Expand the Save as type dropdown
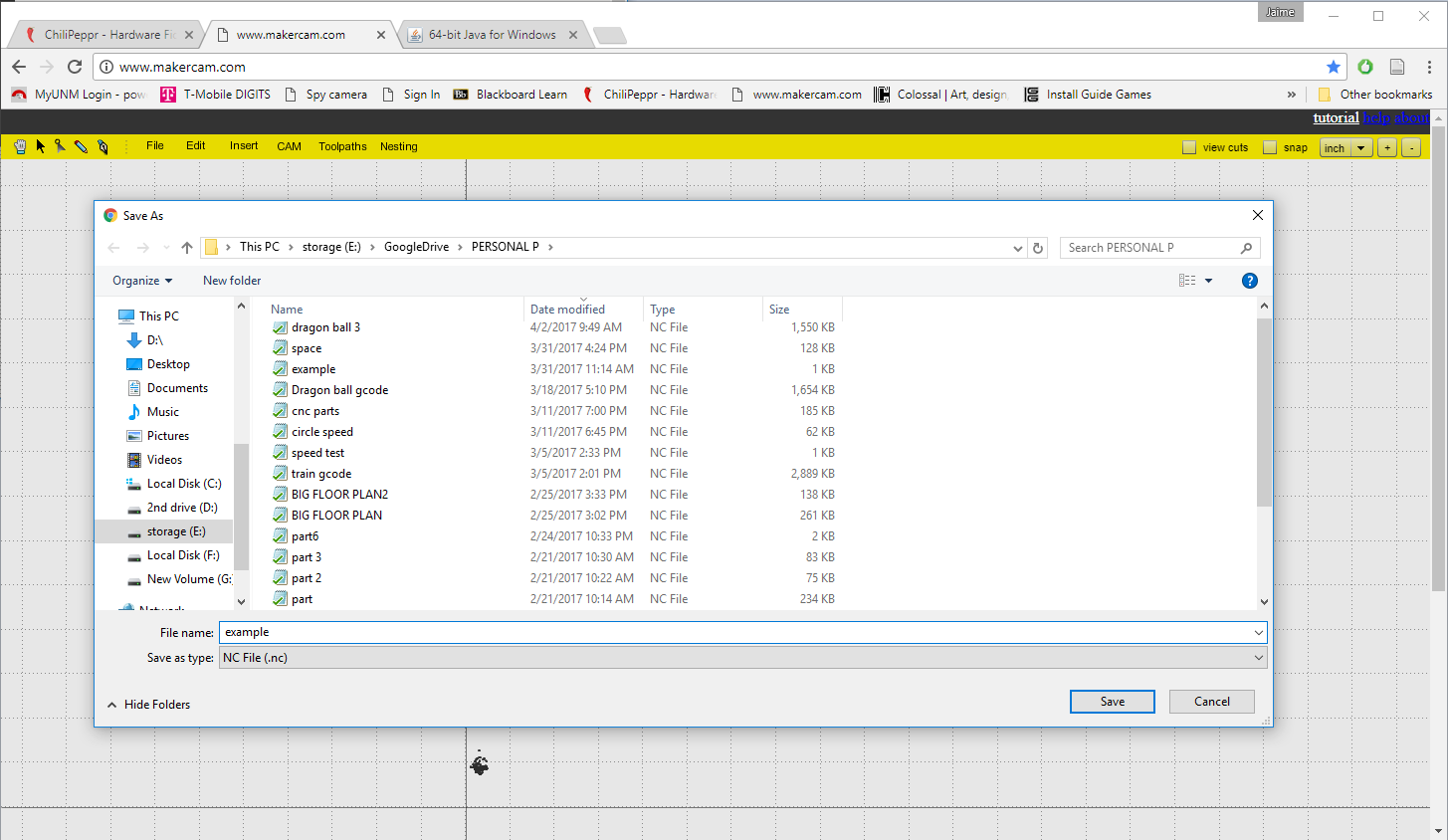Screen dimensions: 1448x840 1259,658
